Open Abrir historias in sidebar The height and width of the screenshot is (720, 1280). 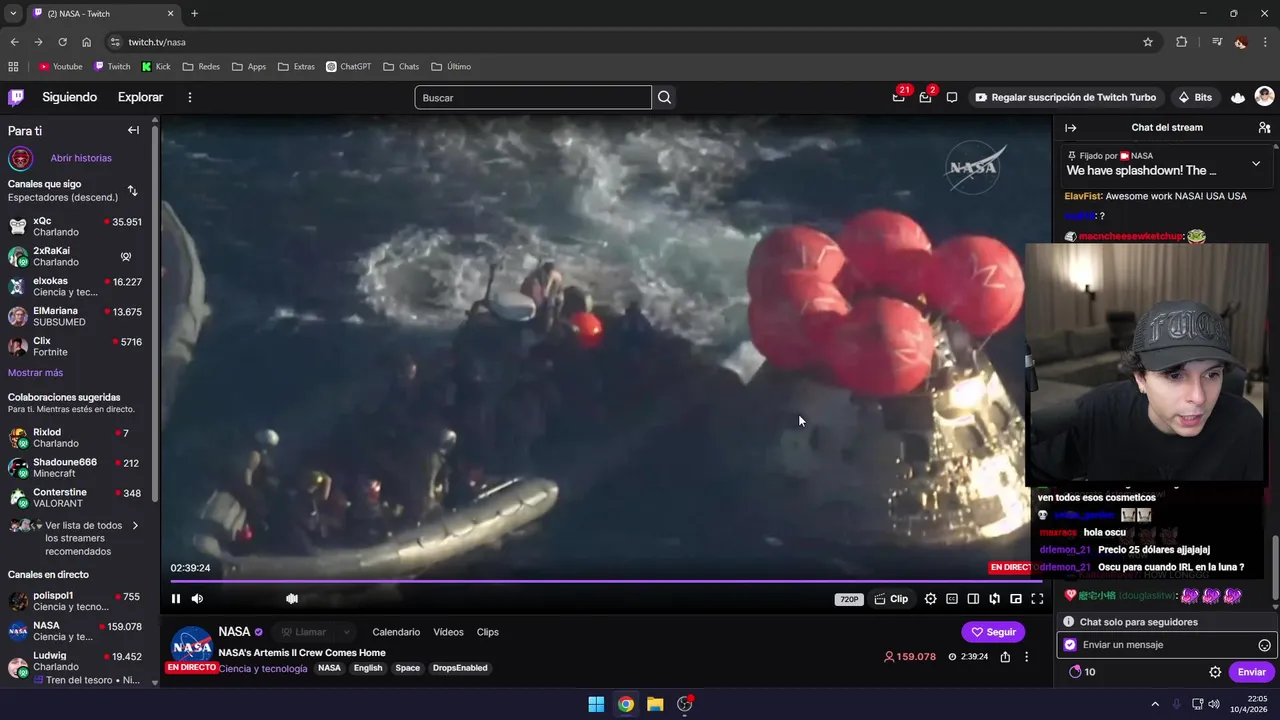[81, 158]
